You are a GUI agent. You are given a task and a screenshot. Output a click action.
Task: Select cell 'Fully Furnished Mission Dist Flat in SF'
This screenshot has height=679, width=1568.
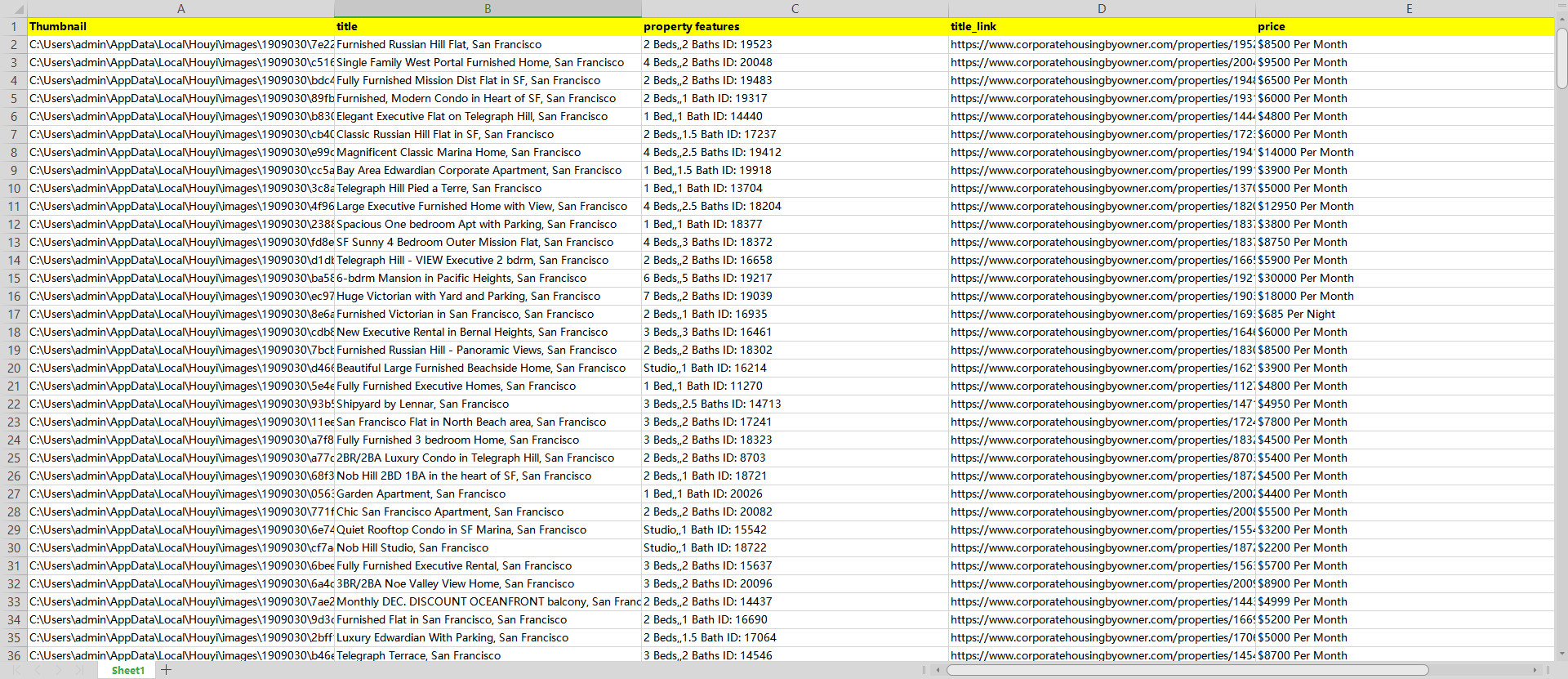click(488, 80)
